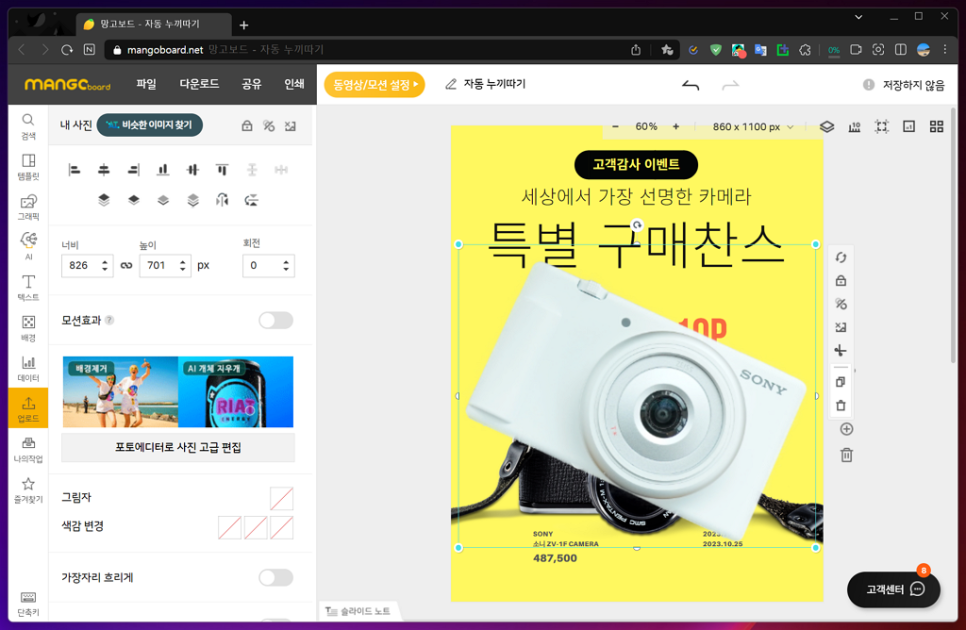This screenshot has height=630, width=966.
Task: Open the 인쇄 print menu
Action: click(294, 84)
